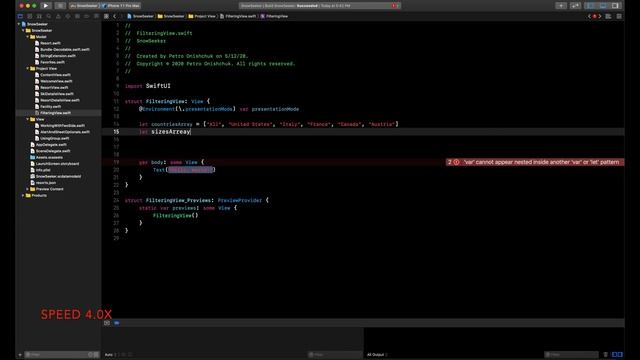Image resolution: width=640 pixels, height=360 pixels.
Task: Collapse the SnowSeeker group folder
Action: pos(23,31)
